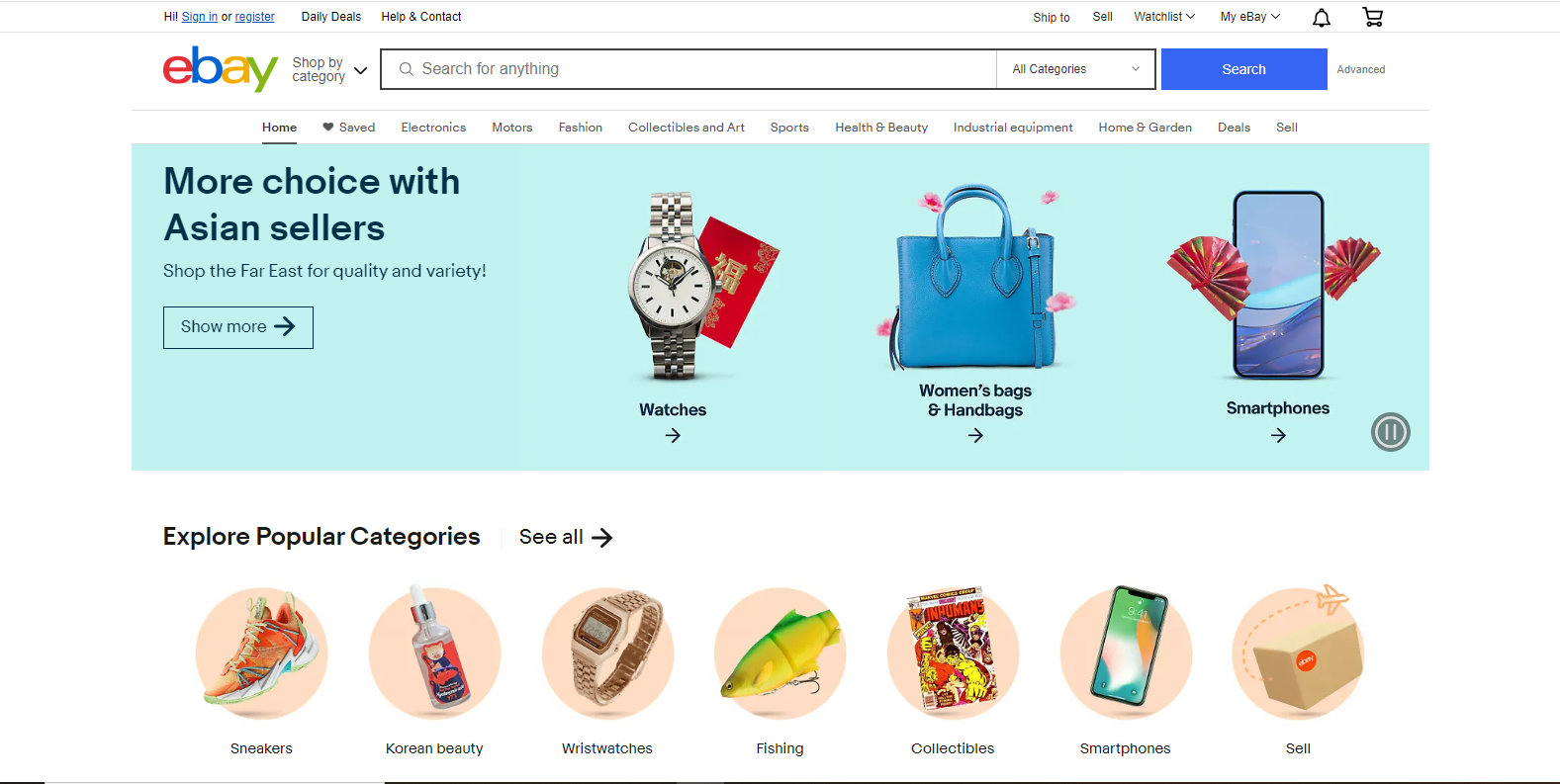The width and height of the screenshot is (1560, 784).
Task: Click the blue Search button
Action: click(x=1243, y=69)
